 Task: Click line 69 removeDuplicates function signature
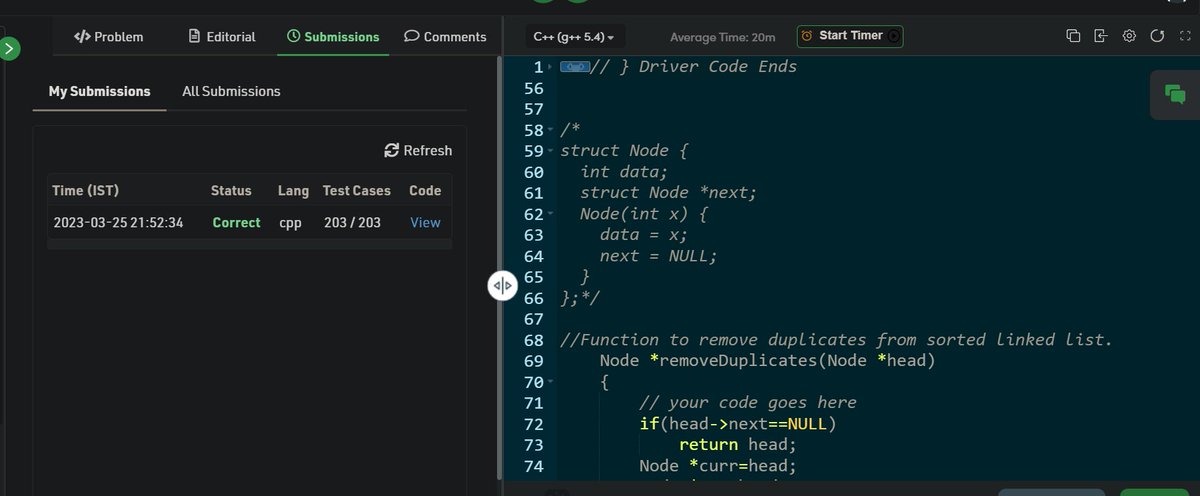767,361
